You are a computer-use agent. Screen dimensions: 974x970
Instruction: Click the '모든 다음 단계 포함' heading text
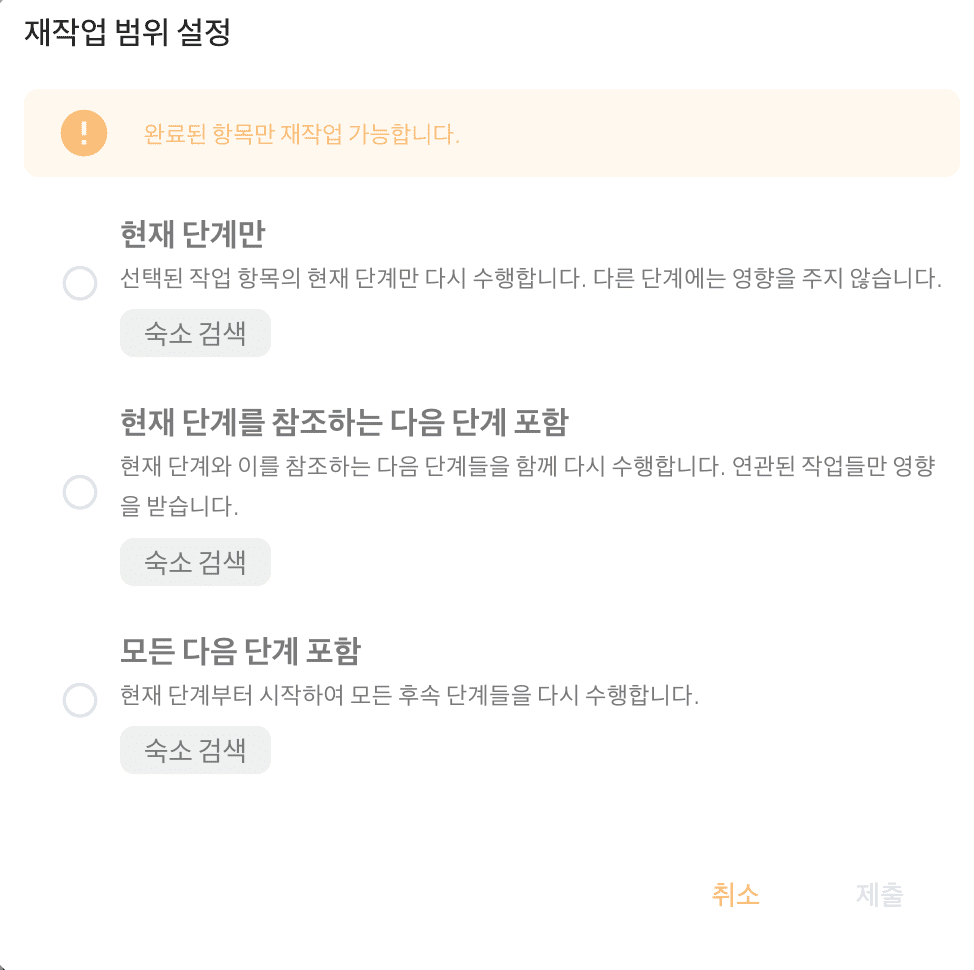(x=240, y=652)
